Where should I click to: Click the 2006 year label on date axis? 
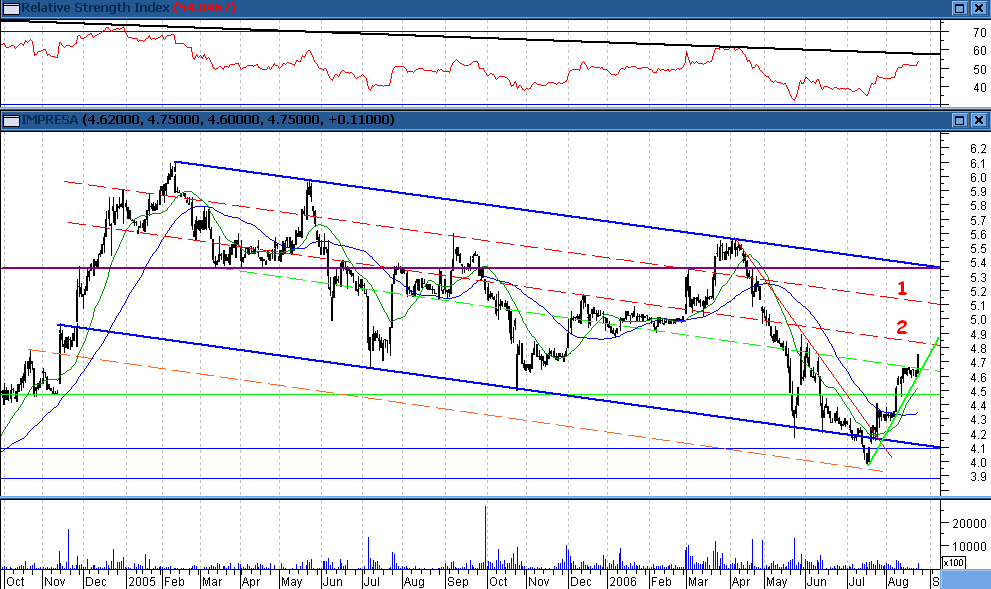[623, 581]
